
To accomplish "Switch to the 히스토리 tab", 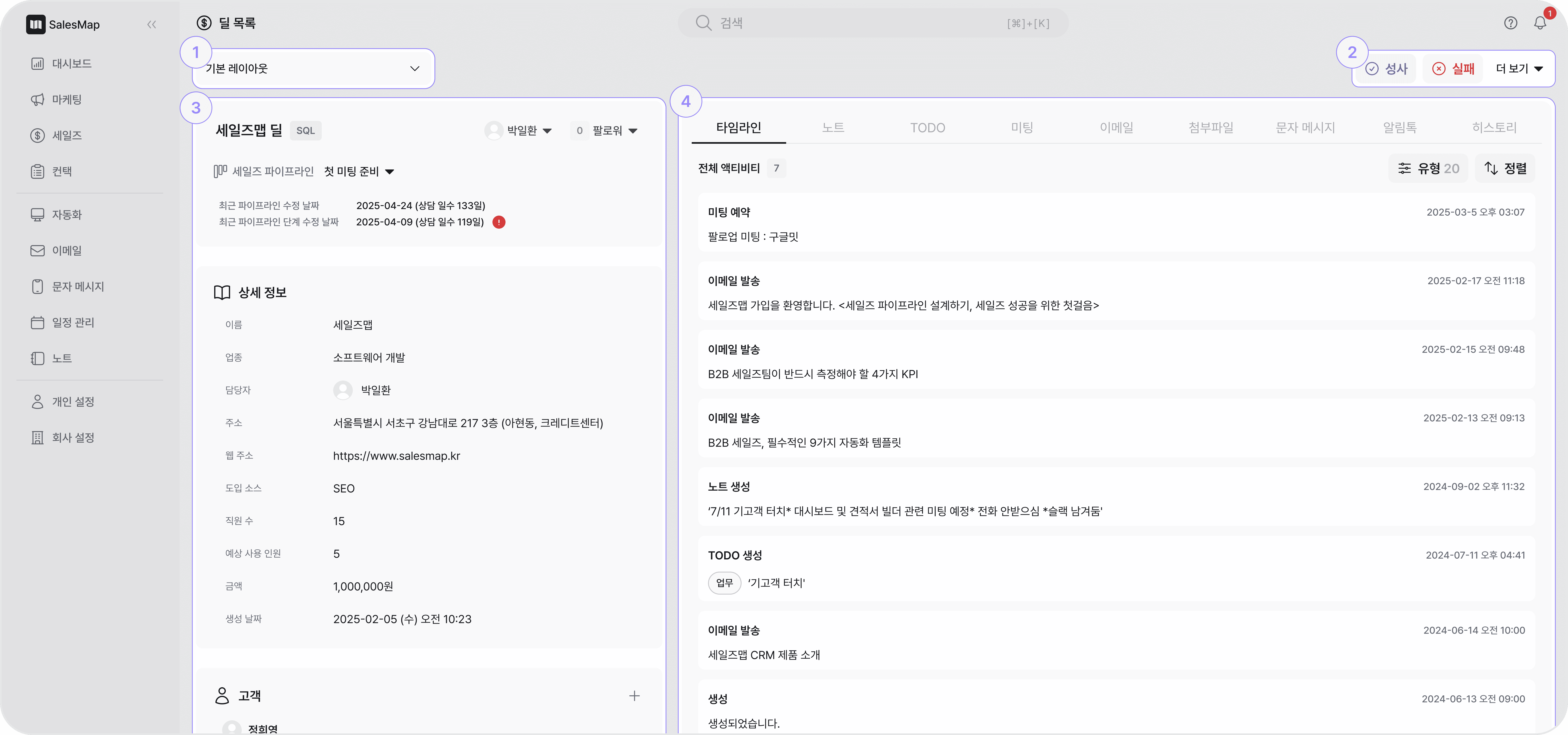I will pyautogui.click(x=1494, y=128).
